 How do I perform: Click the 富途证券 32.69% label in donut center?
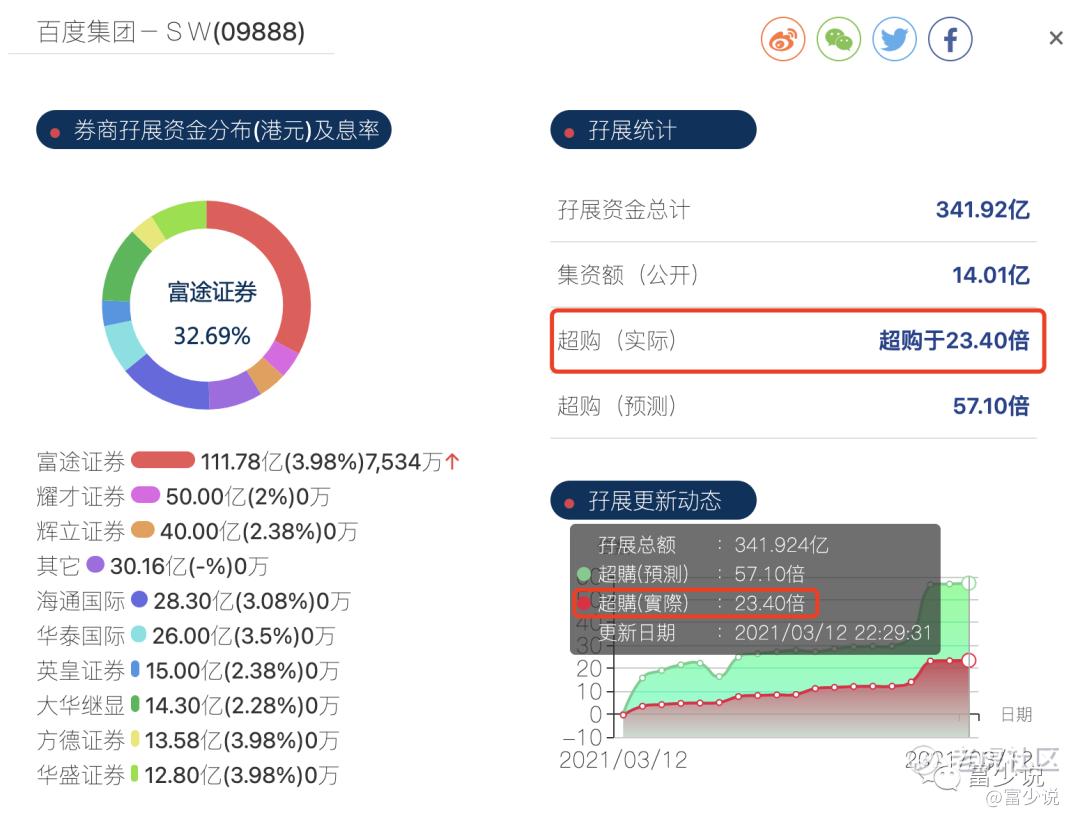[x=211, y=314]
